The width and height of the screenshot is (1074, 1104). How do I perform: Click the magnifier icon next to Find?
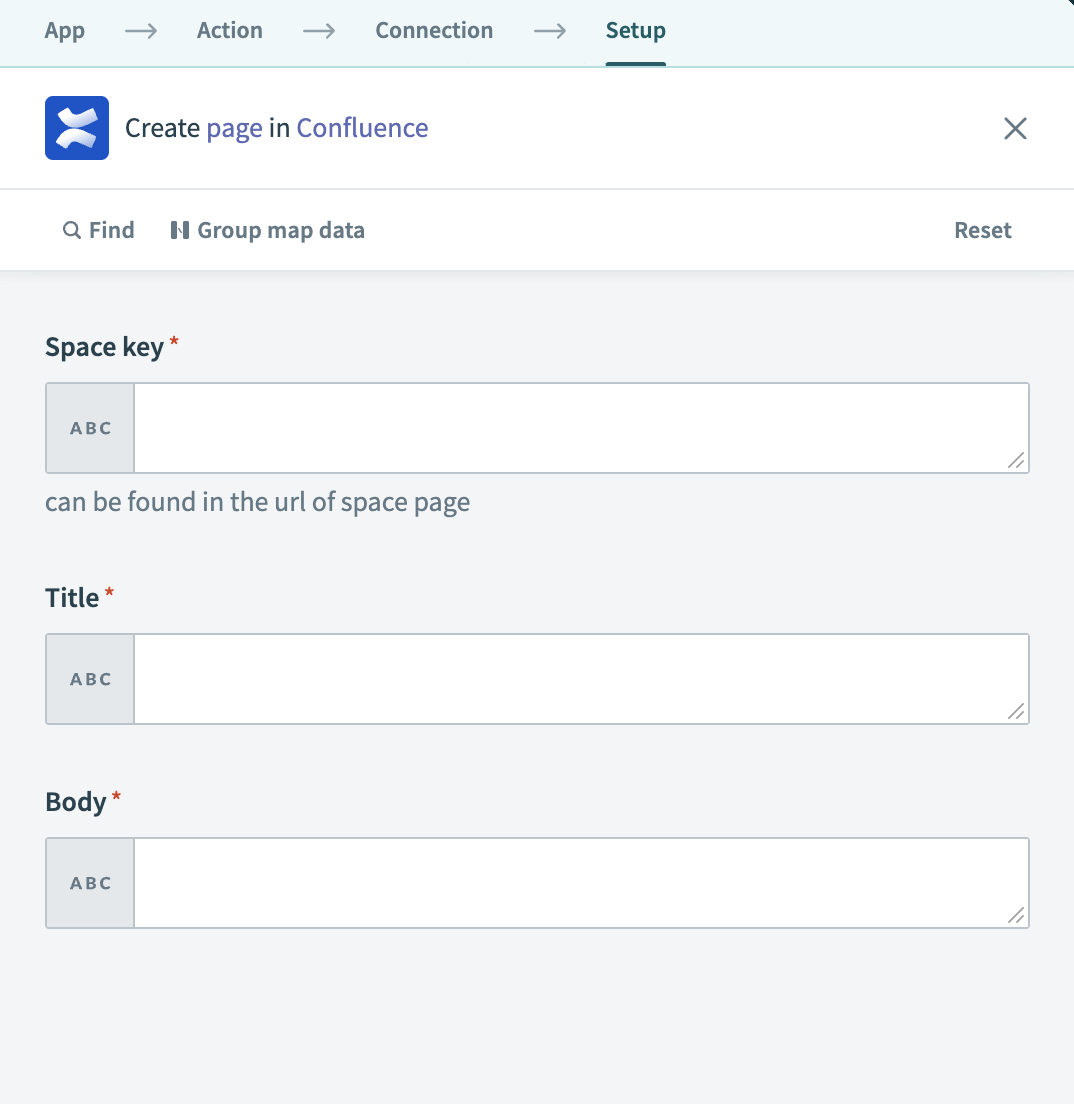pos(70,230)
